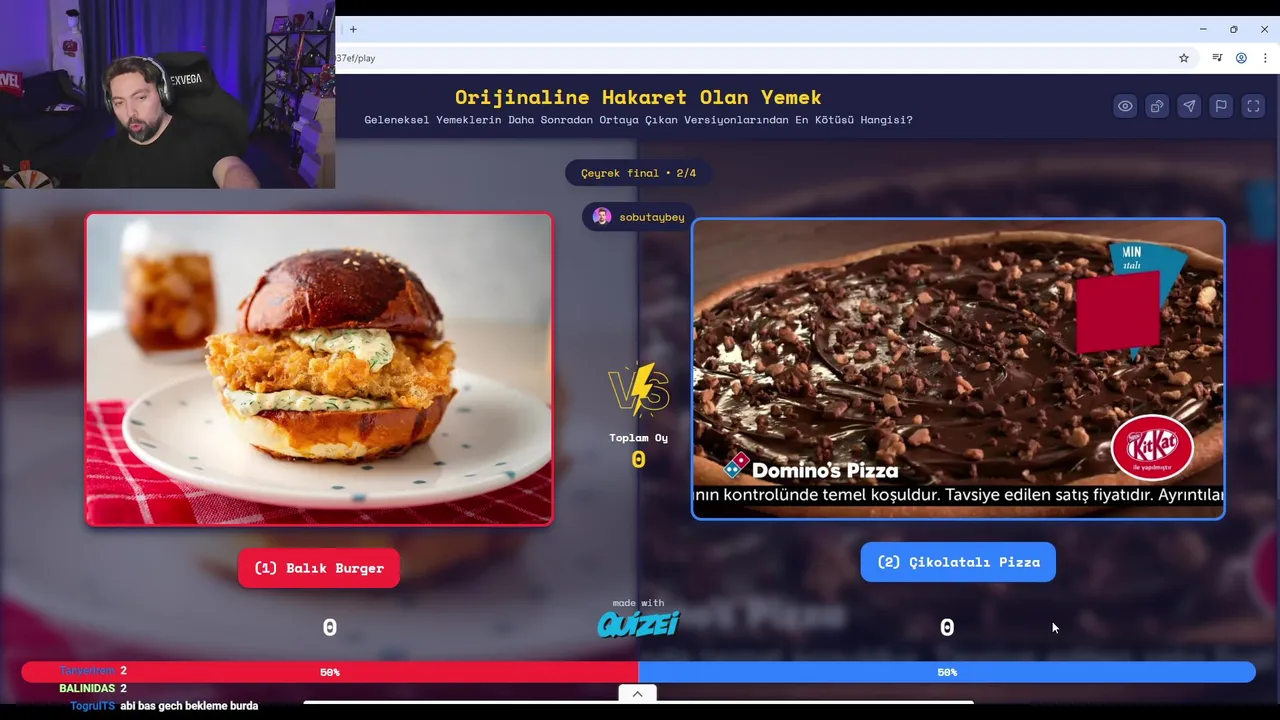Screen dimensions: 1280x720
Task: Toggle fullscreen mode icon in quiz header
Action: click(x=1253, y=106)
